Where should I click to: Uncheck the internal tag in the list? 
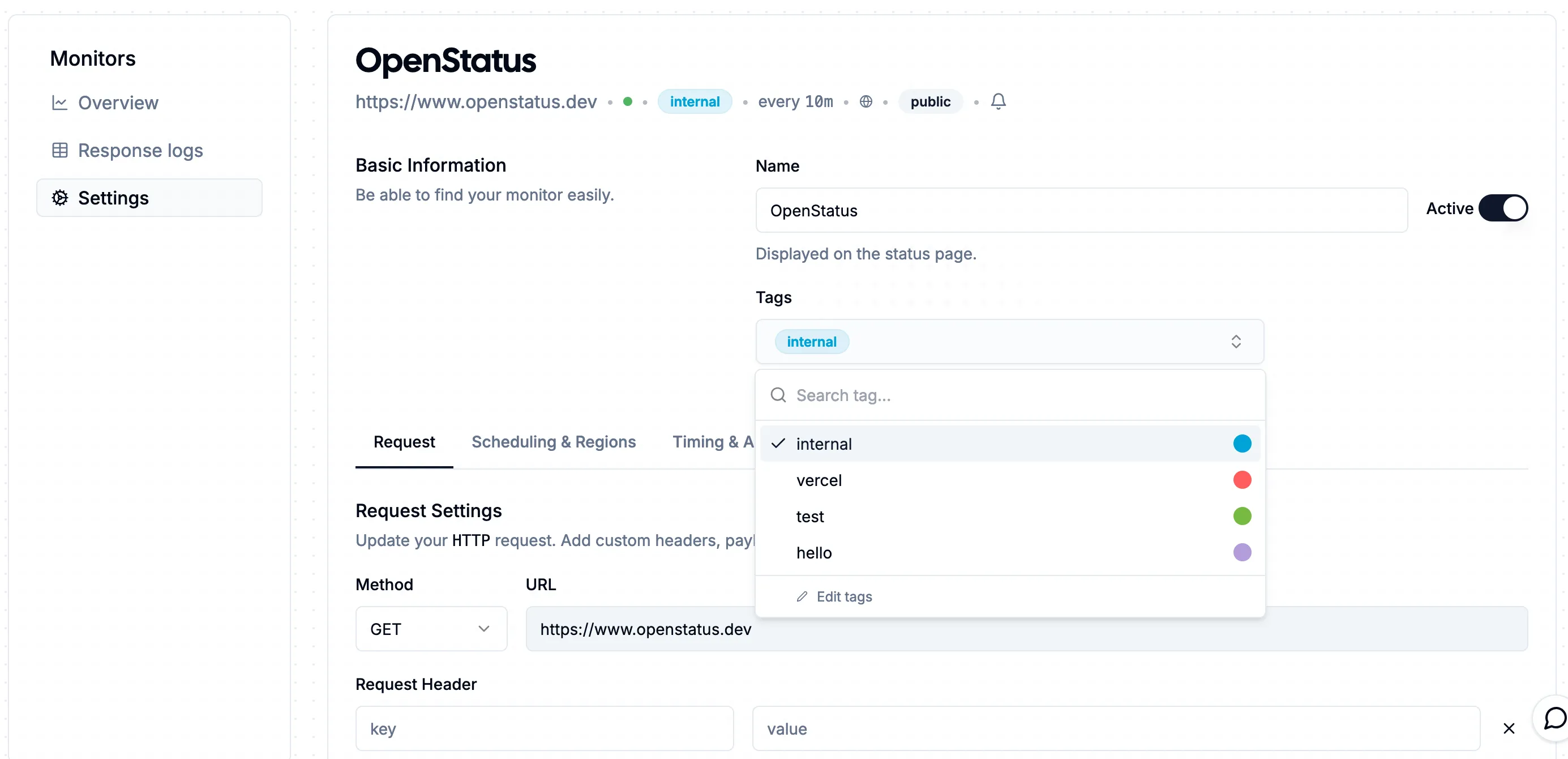click(x=824, y=444)
